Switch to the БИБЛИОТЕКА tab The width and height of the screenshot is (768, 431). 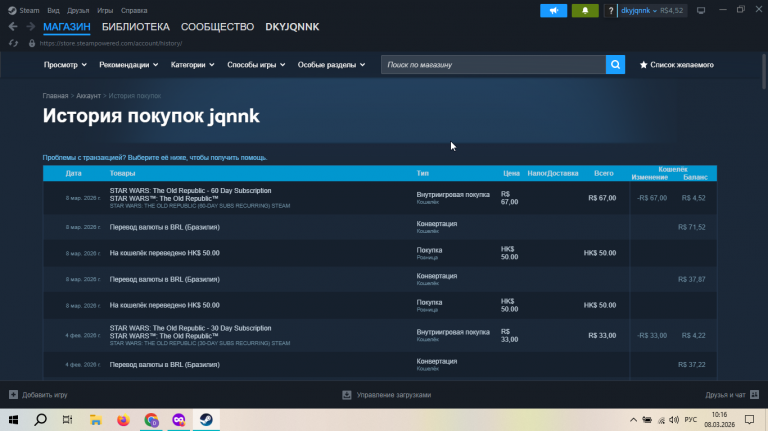click(x=136, y=27)
